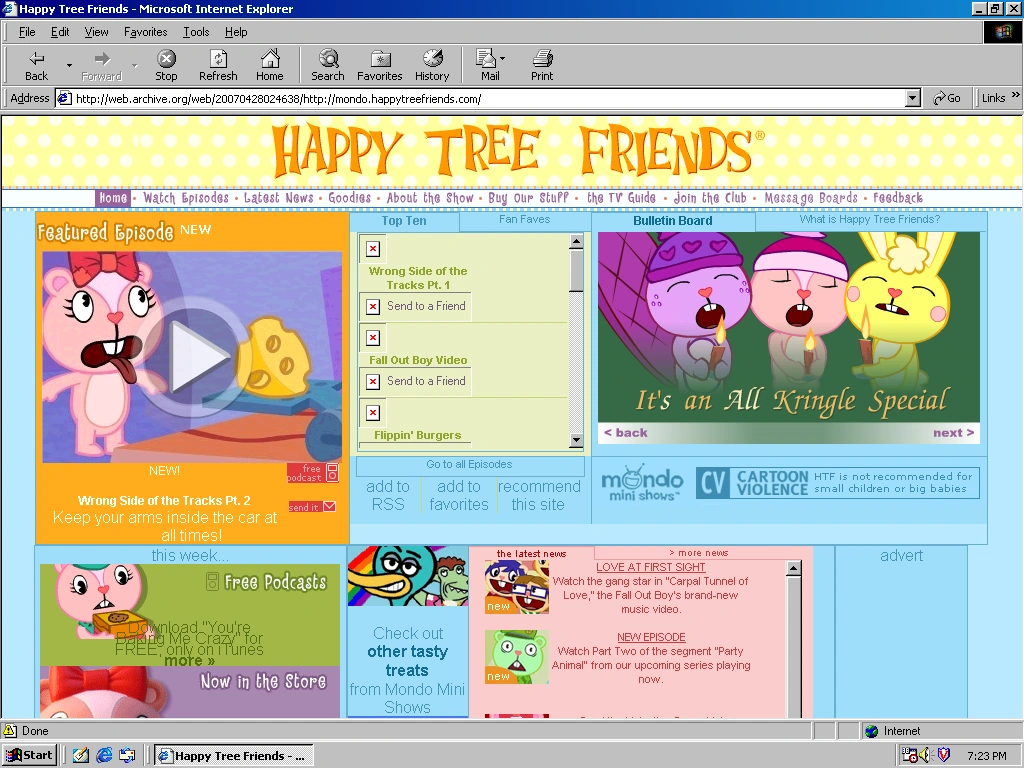Uncheck the Flippin' Burgers entry

tap(372, 412)
